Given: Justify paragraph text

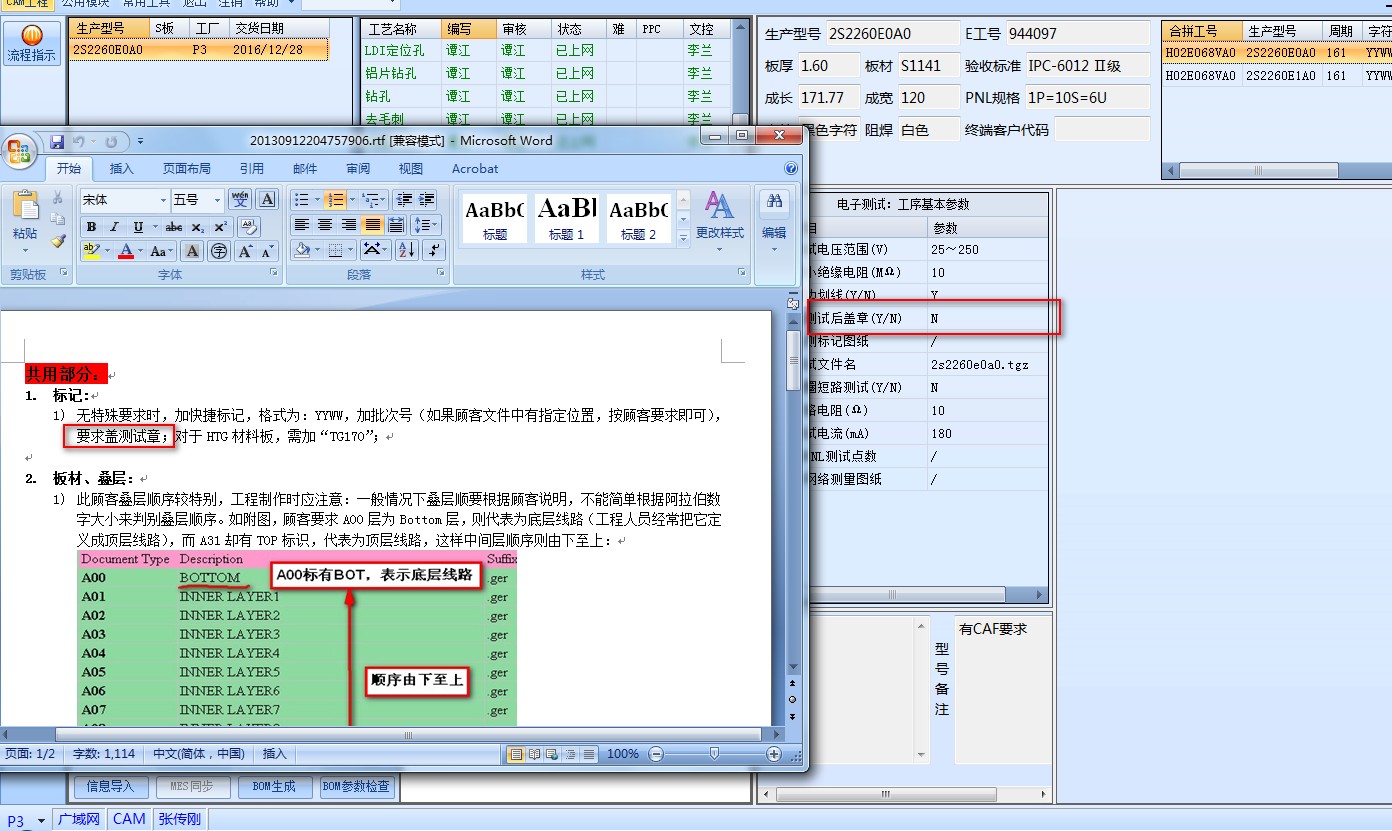Looking at the screenshot, I should click(x=373, y=225).
